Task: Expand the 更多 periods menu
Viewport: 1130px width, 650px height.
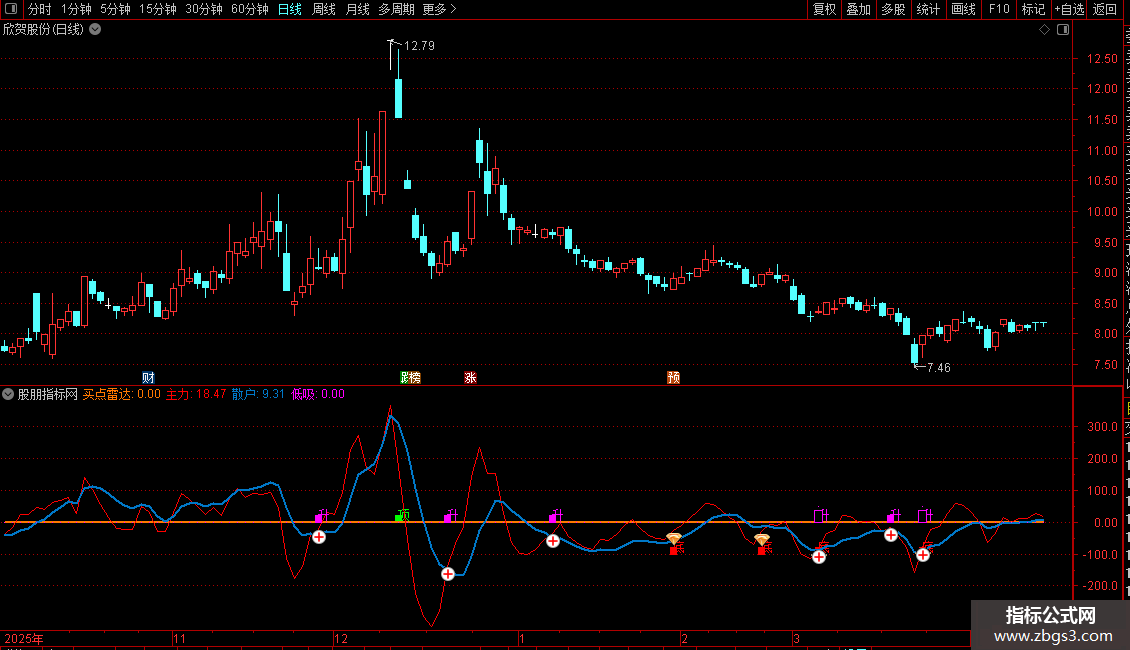Action: (439, 9)
